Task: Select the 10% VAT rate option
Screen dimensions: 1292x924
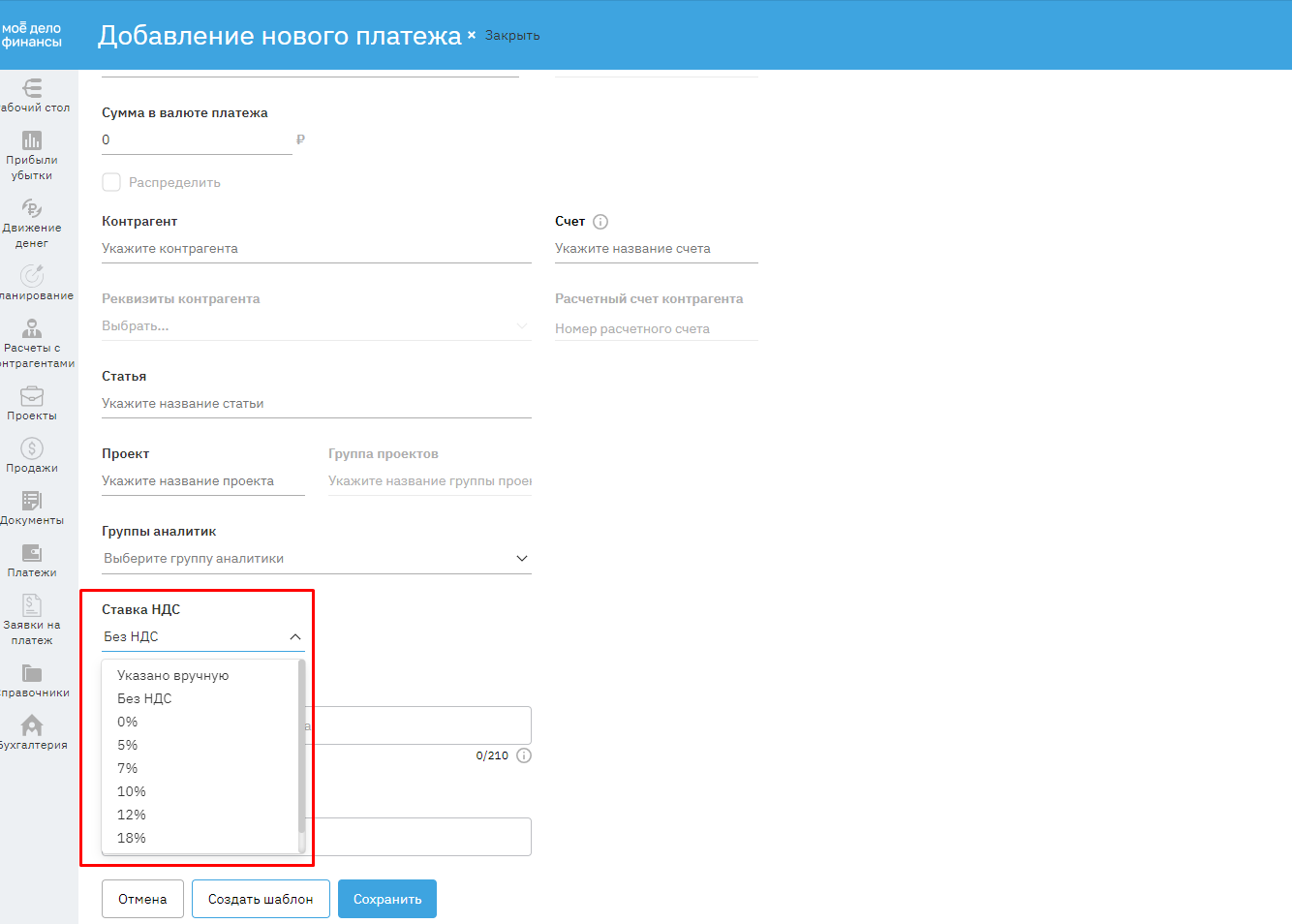Action: [132, 791]
